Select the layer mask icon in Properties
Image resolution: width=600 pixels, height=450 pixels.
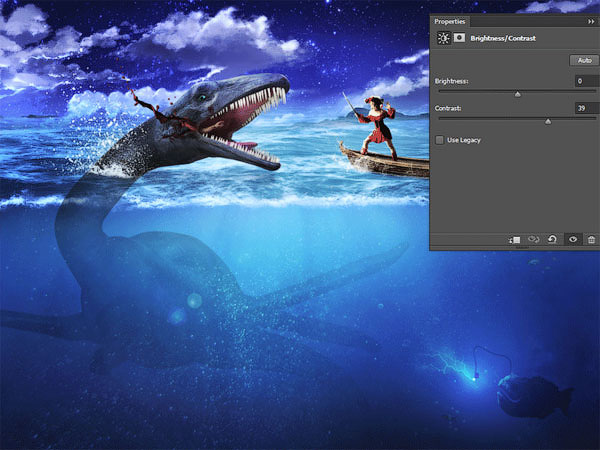tap(459, 38)
